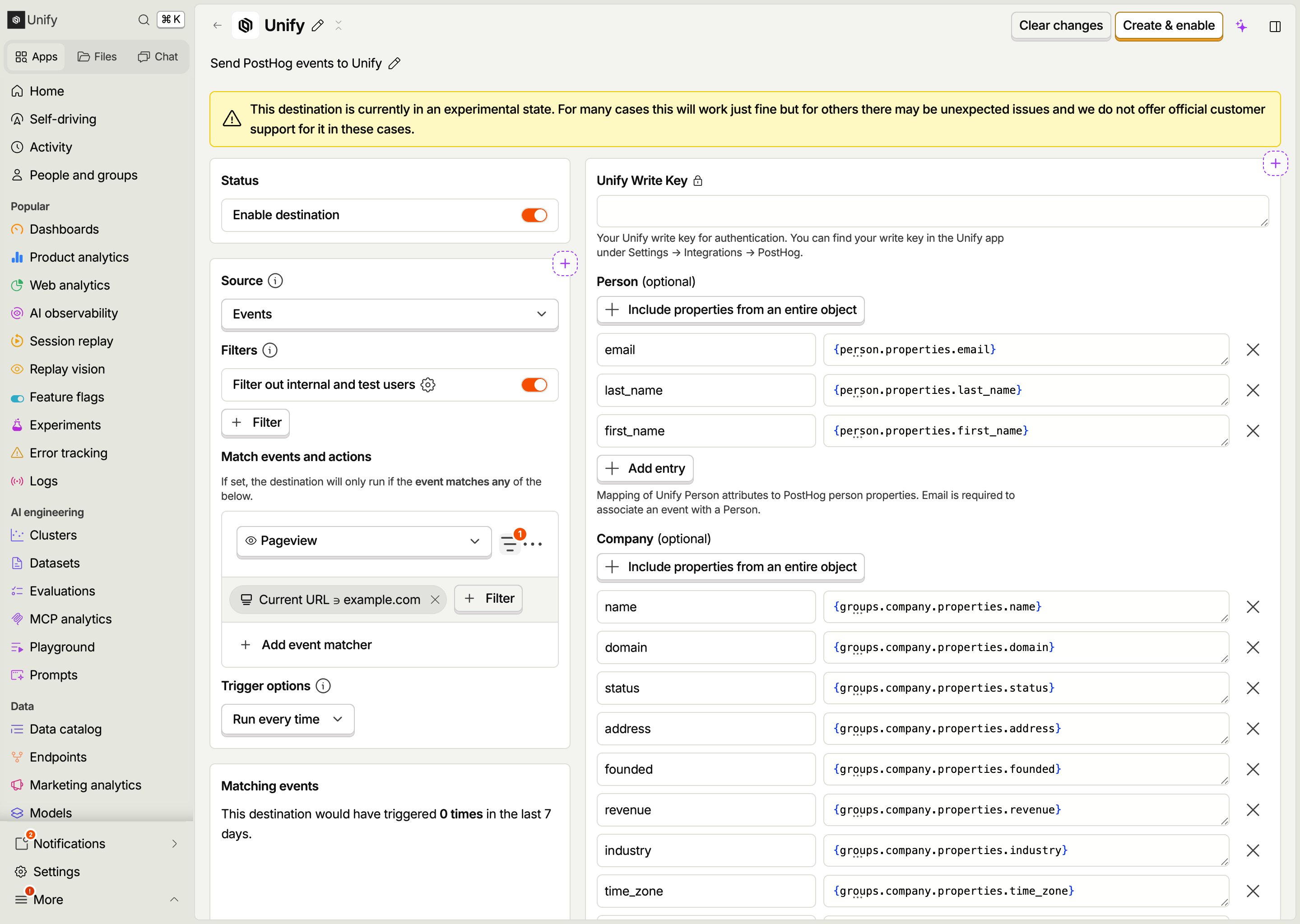The image size is (1300, 924).
Task: Click the pencil icon beside Unify title
Action: tap(318, 25)
